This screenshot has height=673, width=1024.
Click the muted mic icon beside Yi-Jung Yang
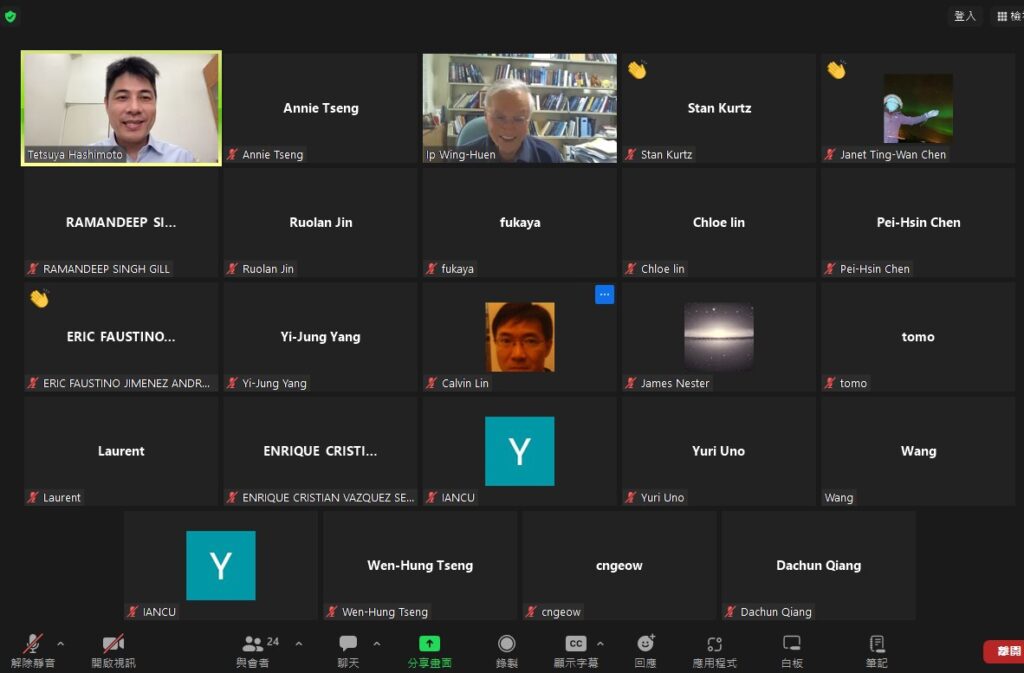click(232, 383)
